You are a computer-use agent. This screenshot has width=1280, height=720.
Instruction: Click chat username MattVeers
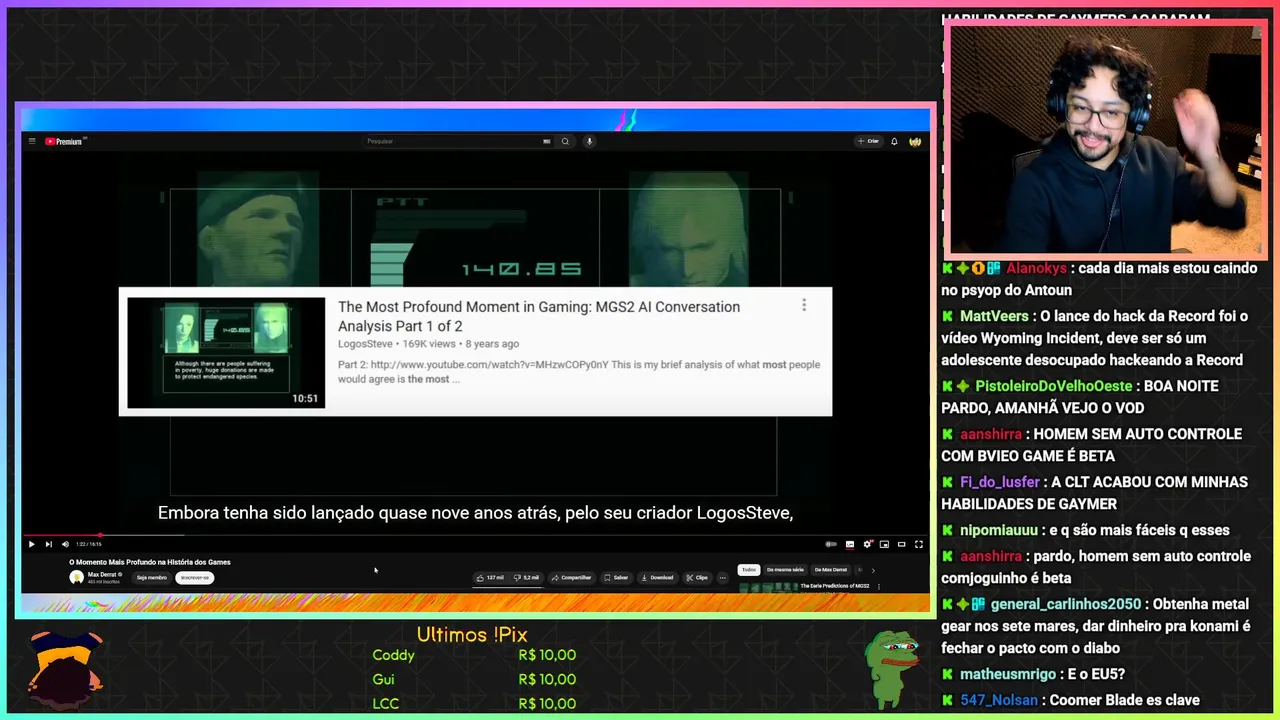[994, 316]
